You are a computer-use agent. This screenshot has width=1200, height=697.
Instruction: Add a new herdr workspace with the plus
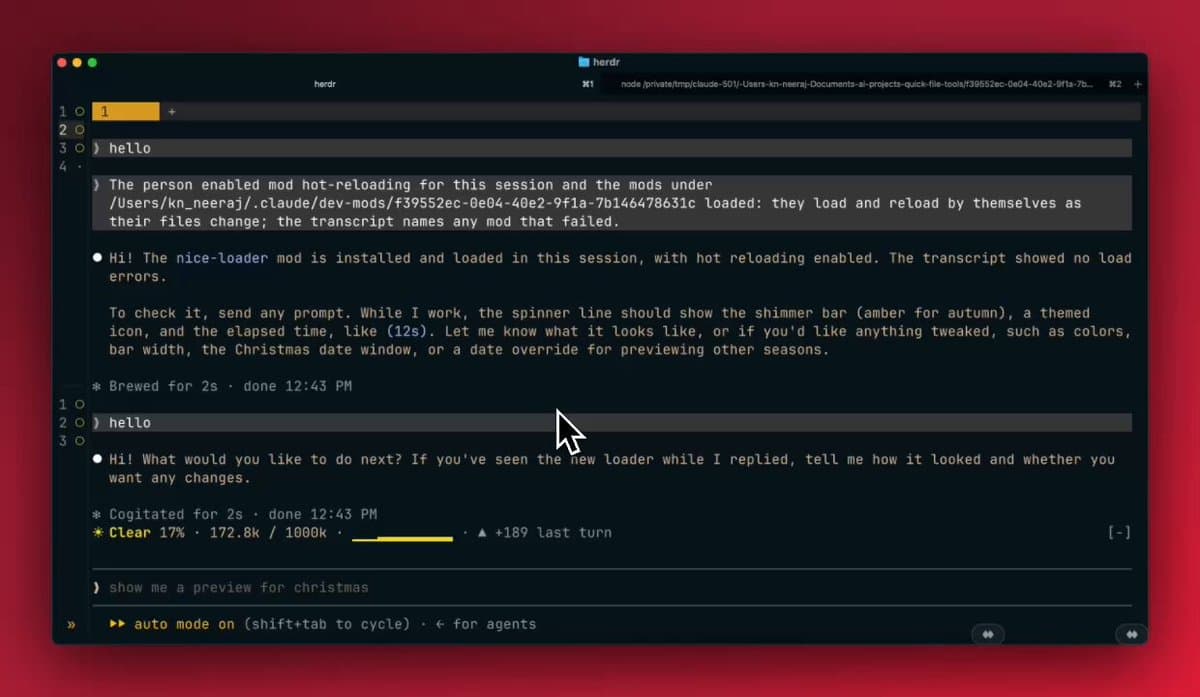[171, 112]
